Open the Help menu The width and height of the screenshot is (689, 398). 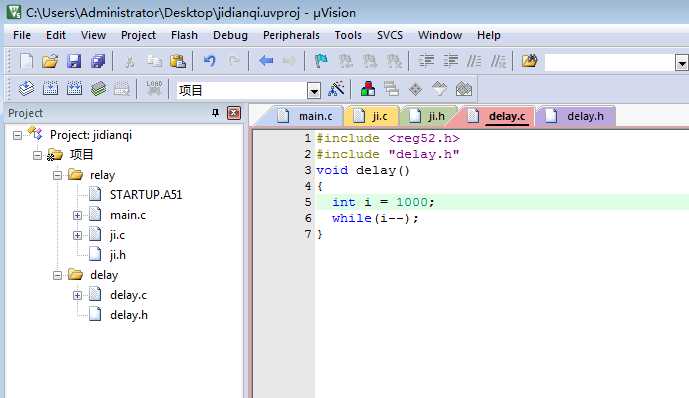[x=489, y=35]
